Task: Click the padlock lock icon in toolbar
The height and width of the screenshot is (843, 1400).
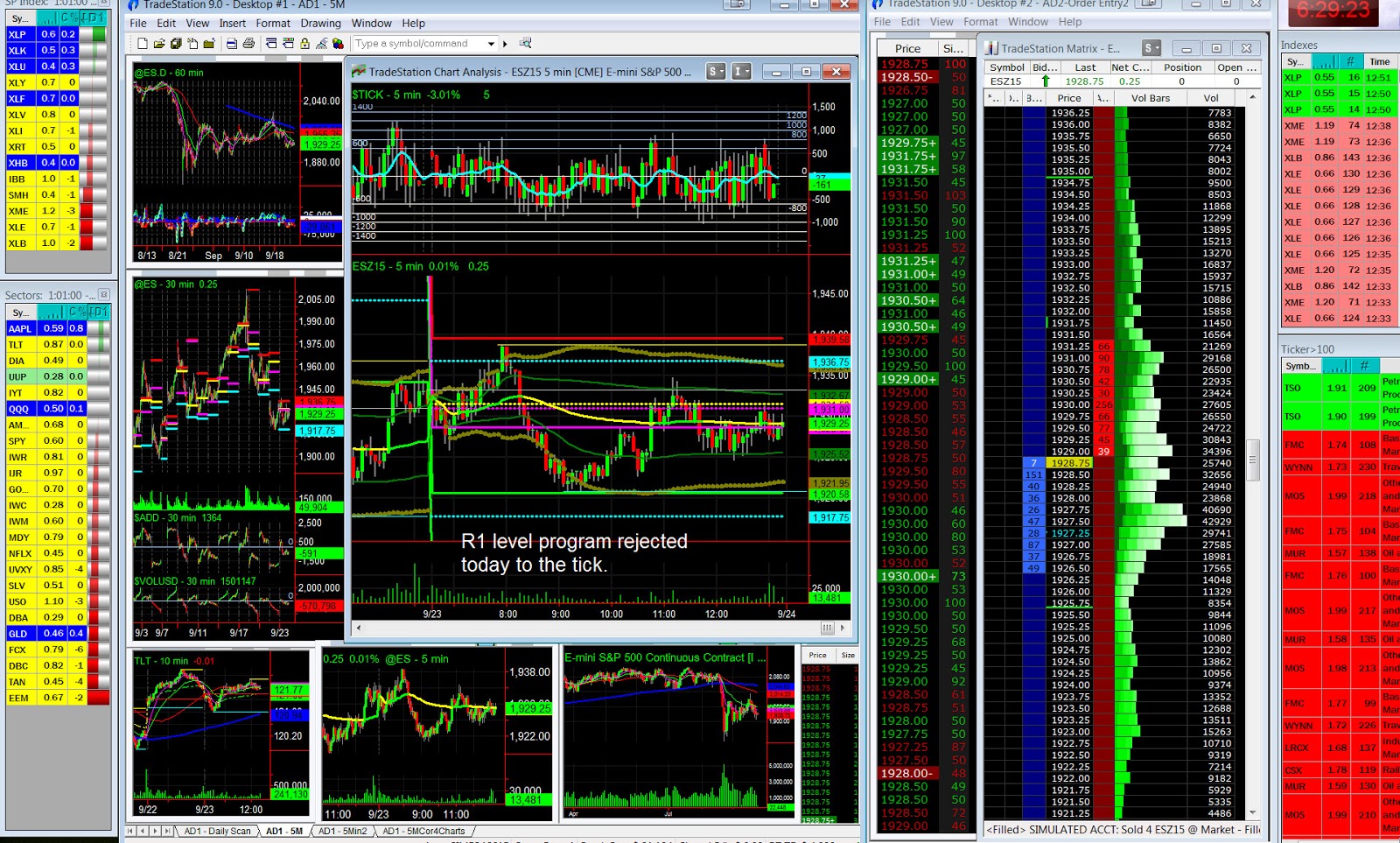Action: tap(304, 43)
